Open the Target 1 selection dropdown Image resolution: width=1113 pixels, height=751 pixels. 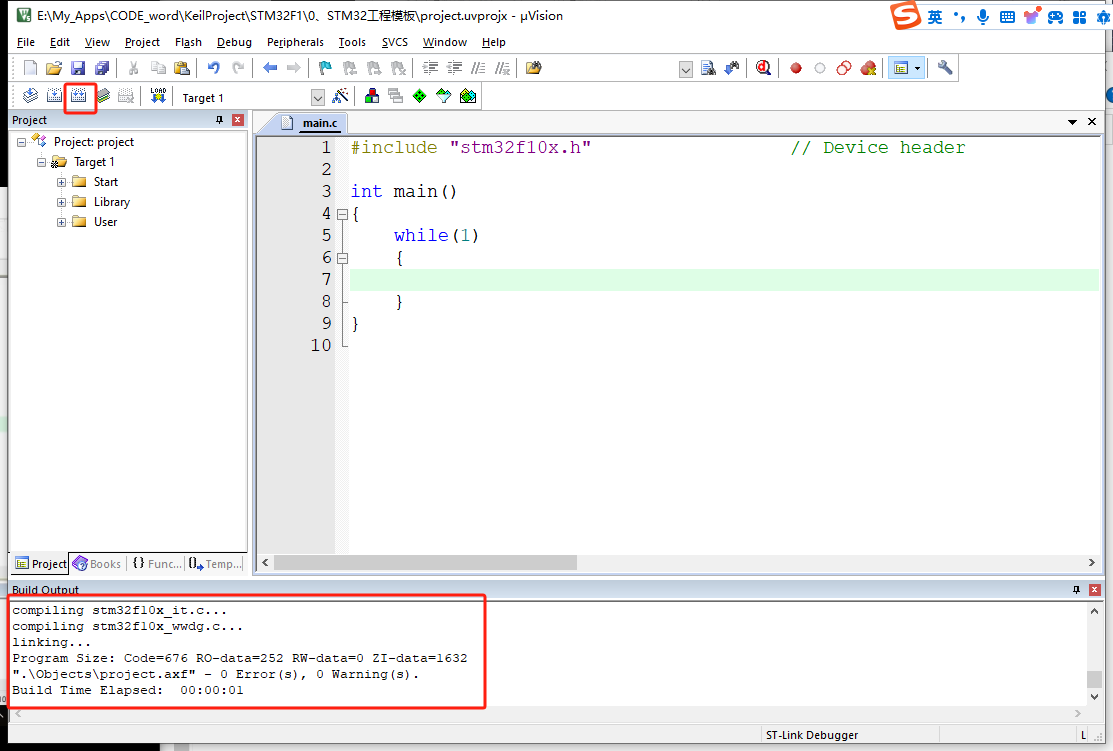tap(317, 97)
